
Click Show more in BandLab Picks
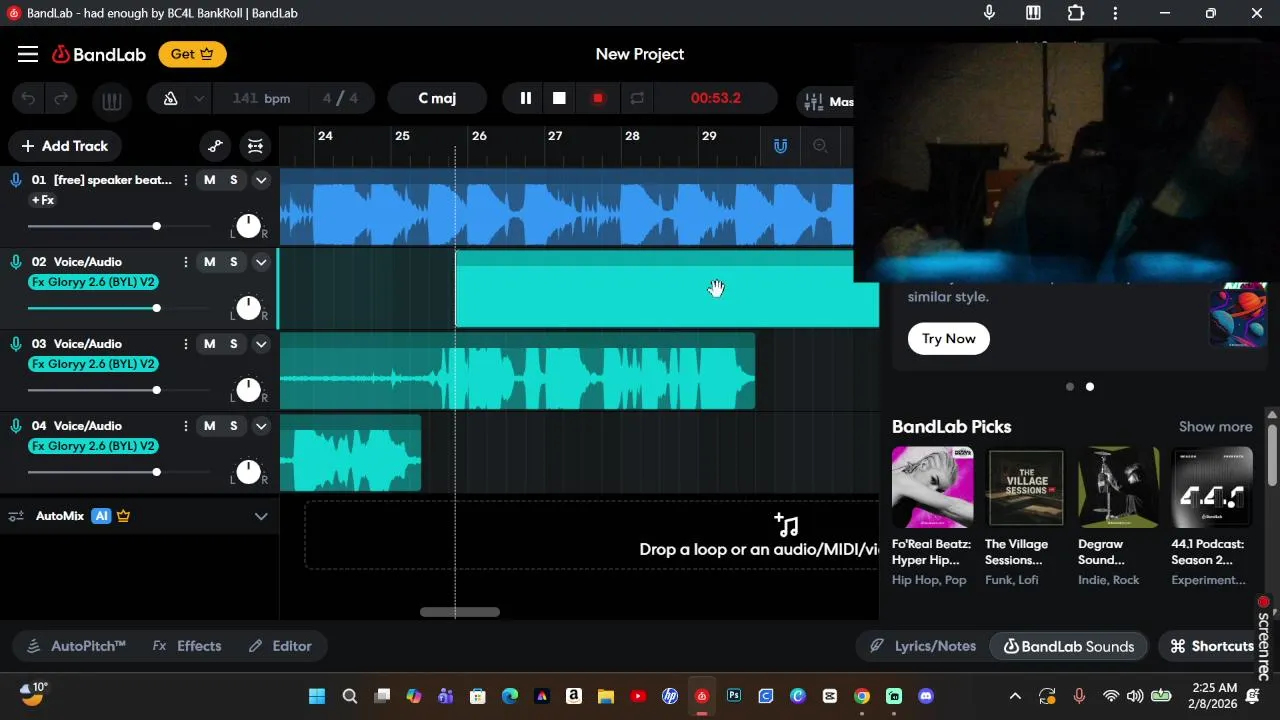tap(1215, 427)
